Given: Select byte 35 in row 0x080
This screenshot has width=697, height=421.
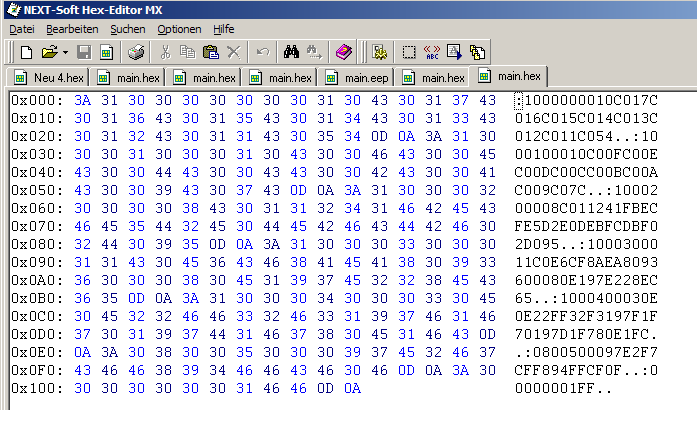Looking at the screenshot, I should [x=190, y=244].
